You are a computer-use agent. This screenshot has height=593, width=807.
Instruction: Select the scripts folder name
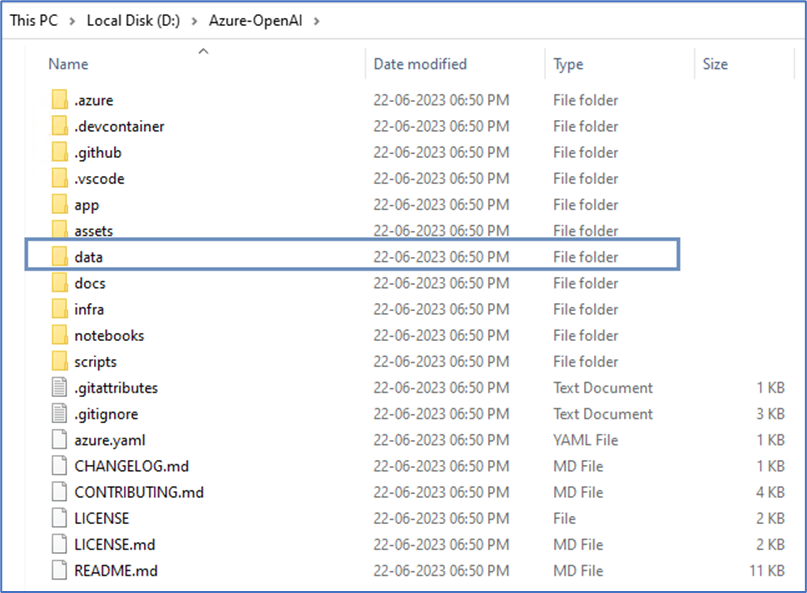(96, 362)
